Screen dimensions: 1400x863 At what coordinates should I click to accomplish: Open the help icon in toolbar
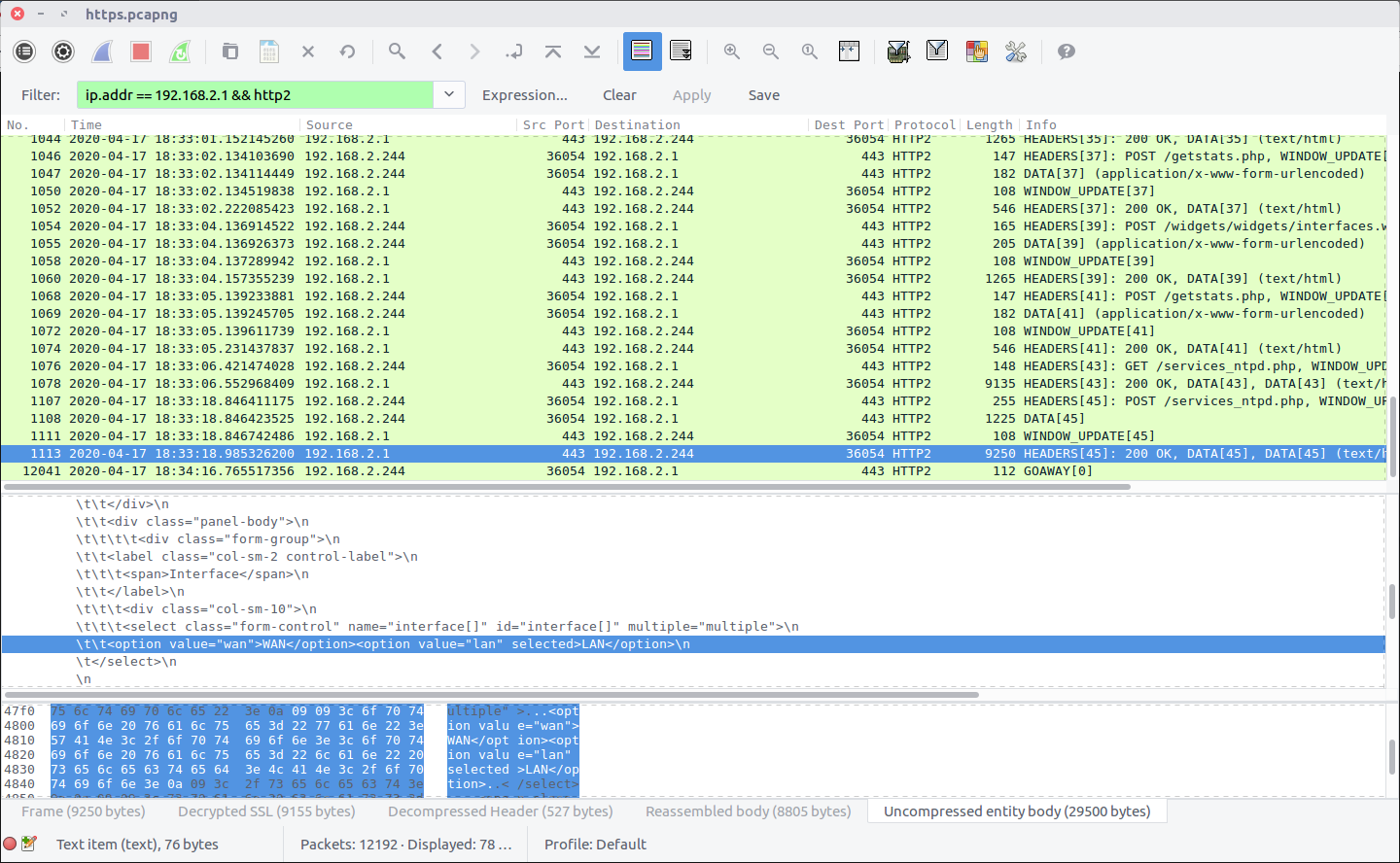(x=1067, y=52)
